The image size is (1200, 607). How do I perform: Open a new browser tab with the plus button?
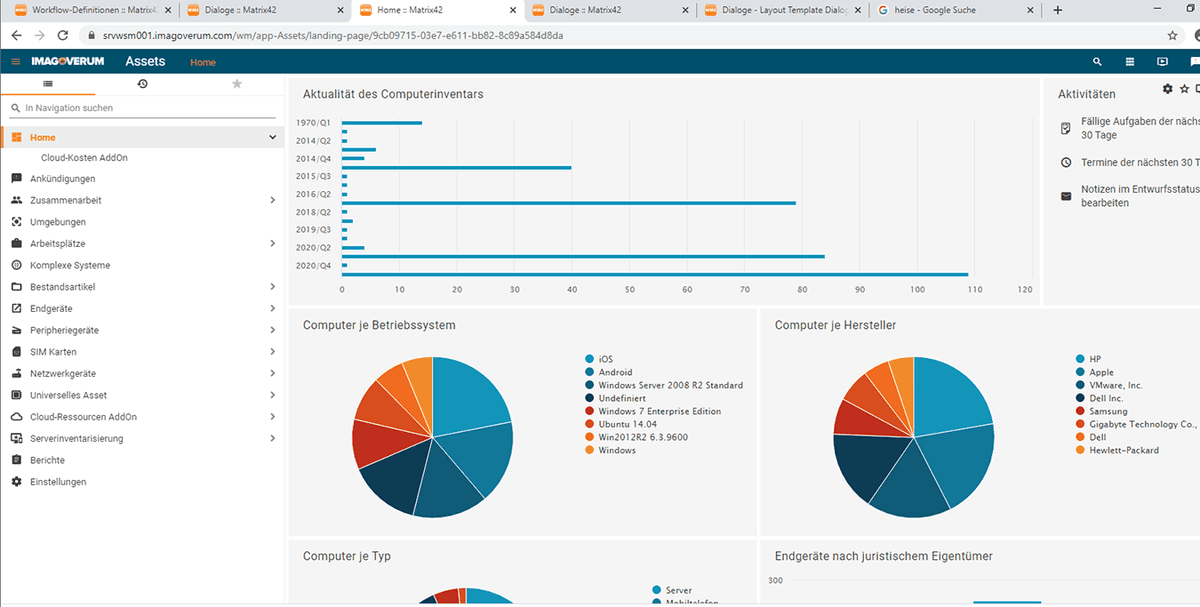point(1058,10)
